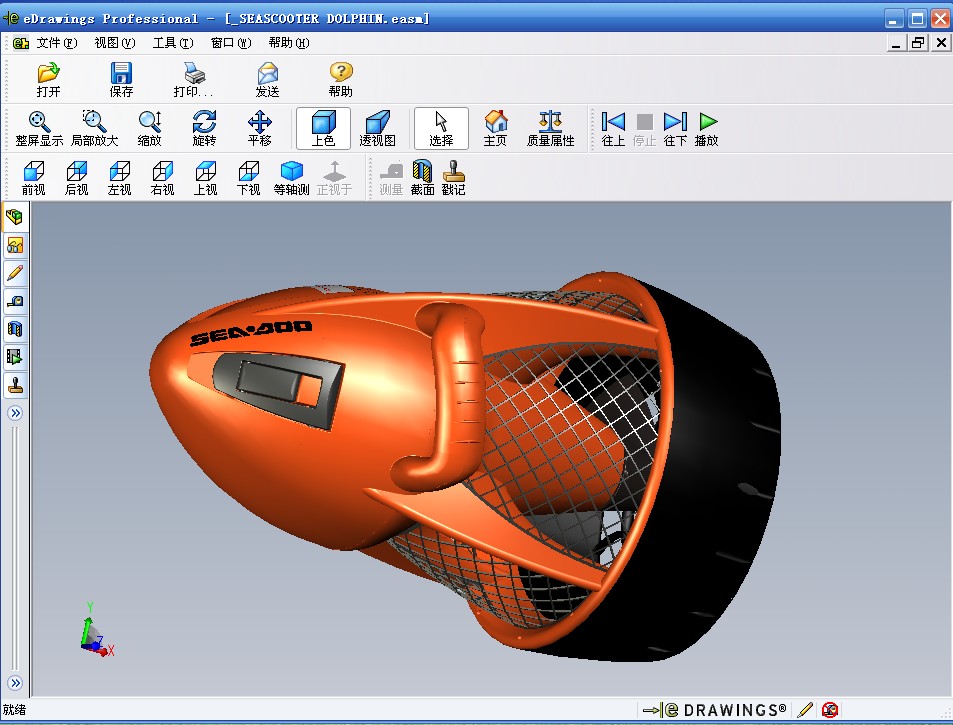Screen dimensions: 953x725
Task: Open the animation tab in left sidebar
Action: [x=15, y=357]
